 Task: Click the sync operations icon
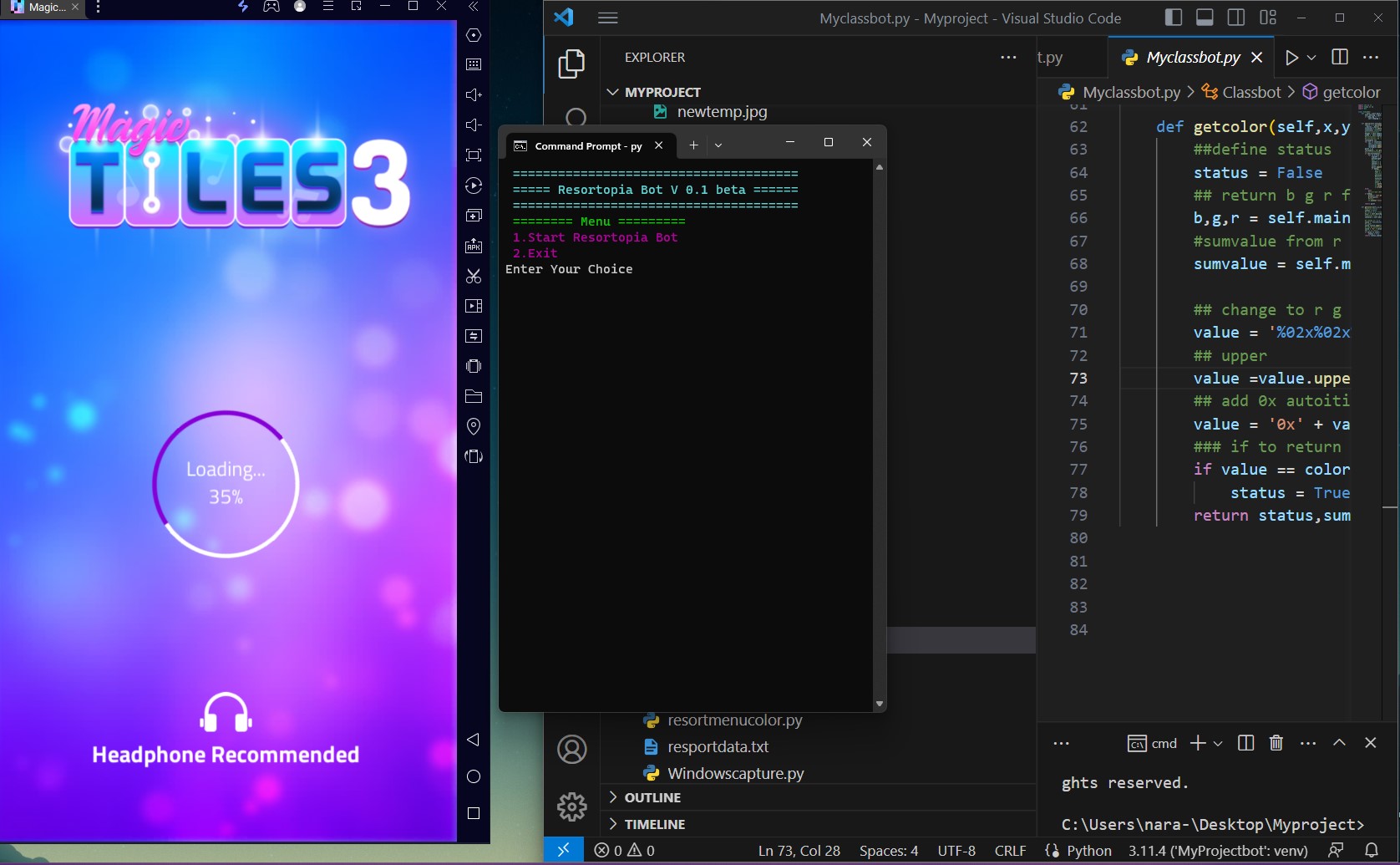coord(474,336)
